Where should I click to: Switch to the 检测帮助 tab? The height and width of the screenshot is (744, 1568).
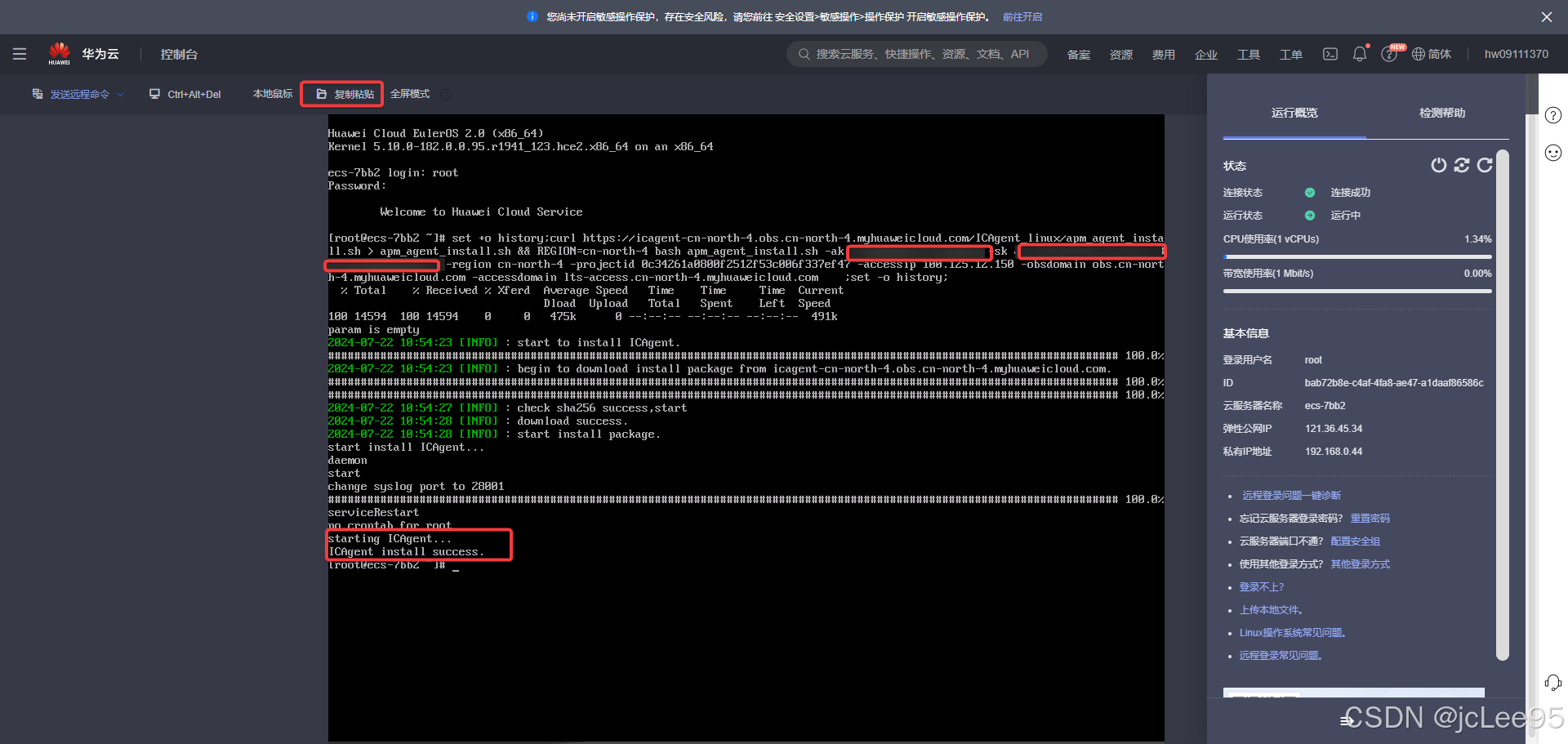coord(1442,113)
